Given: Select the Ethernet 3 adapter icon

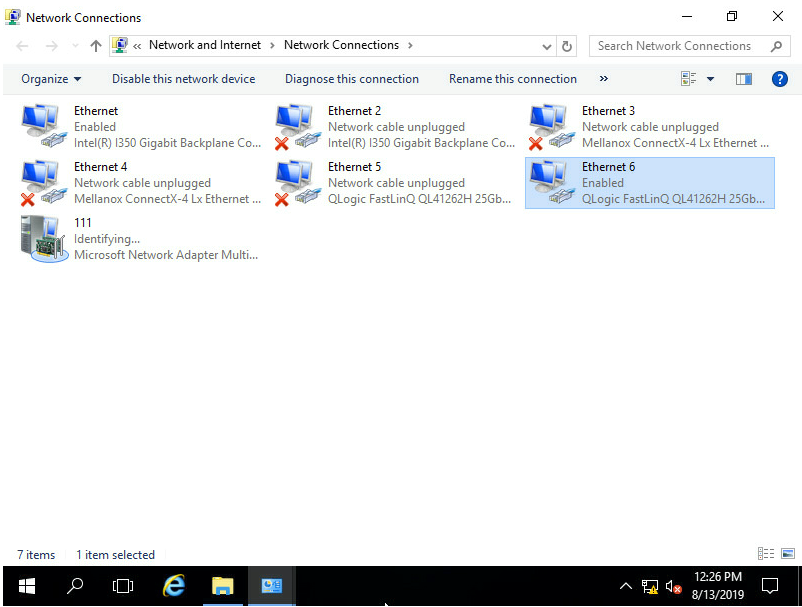Looking at the screenshot, I should coord(552,126).
